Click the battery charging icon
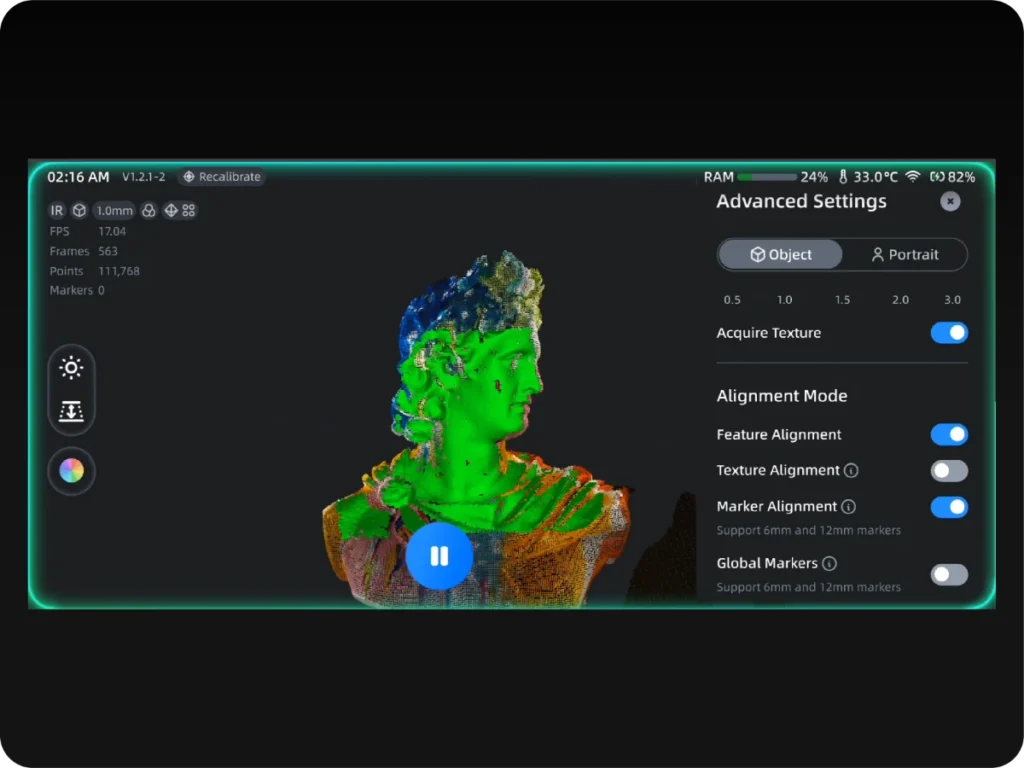The image size is (1024, 768). point(937,176)
